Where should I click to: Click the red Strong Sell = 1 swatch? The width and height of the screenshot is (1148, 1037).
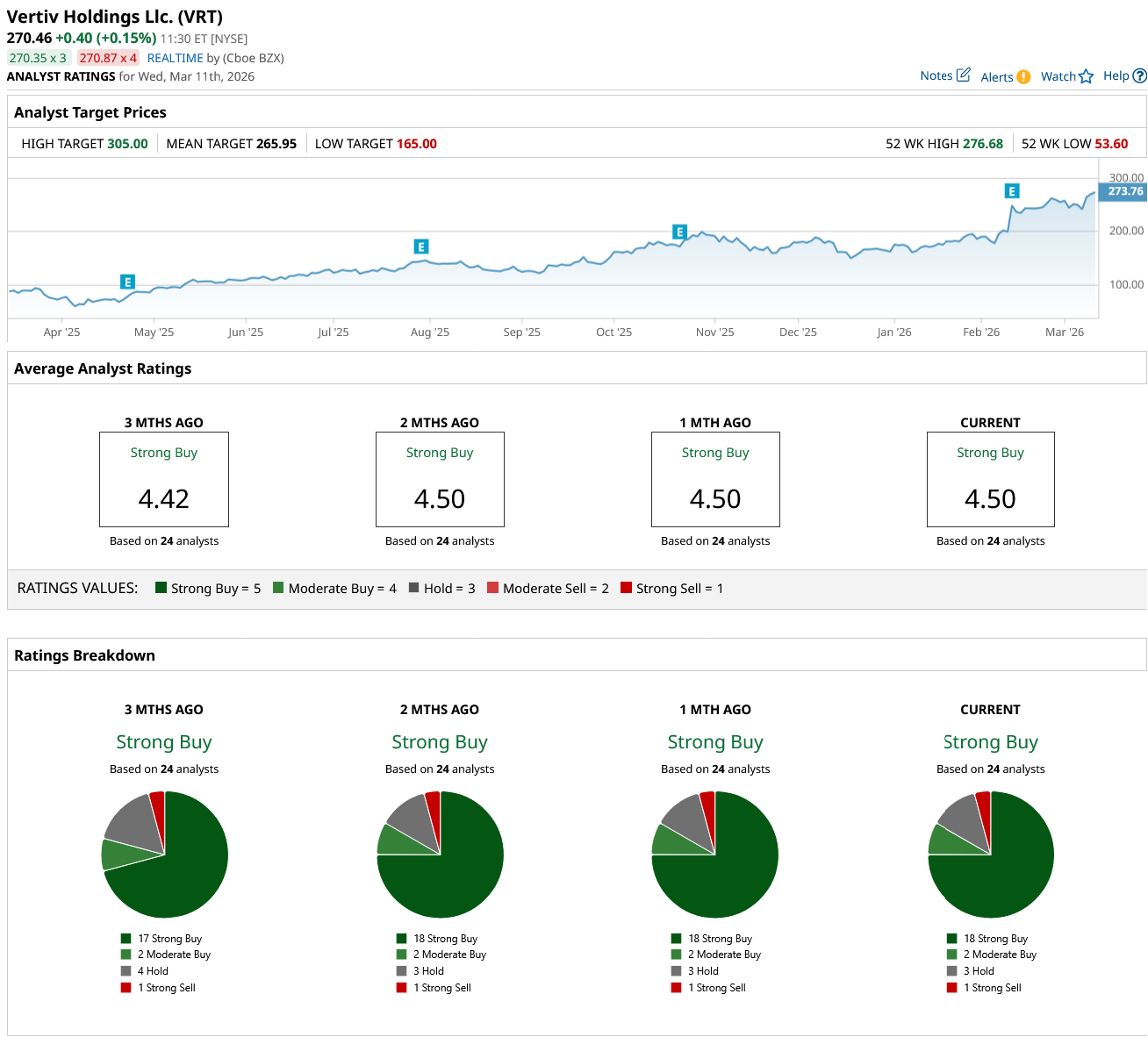pyautogui.click(x=626, y=588)
